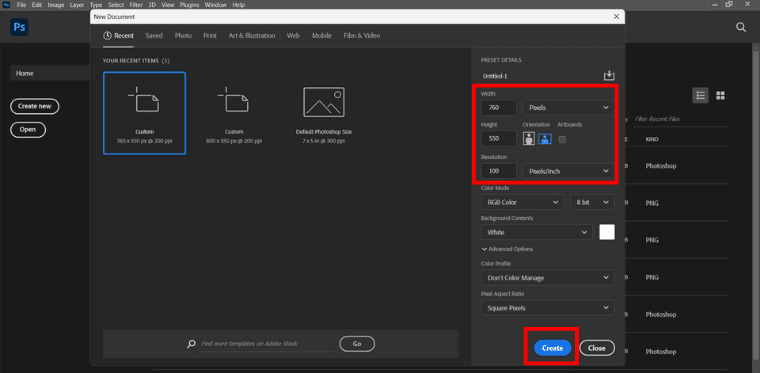Open the Type menu
The width and height of the screenshot is (760, 373).
pos(96,5)
